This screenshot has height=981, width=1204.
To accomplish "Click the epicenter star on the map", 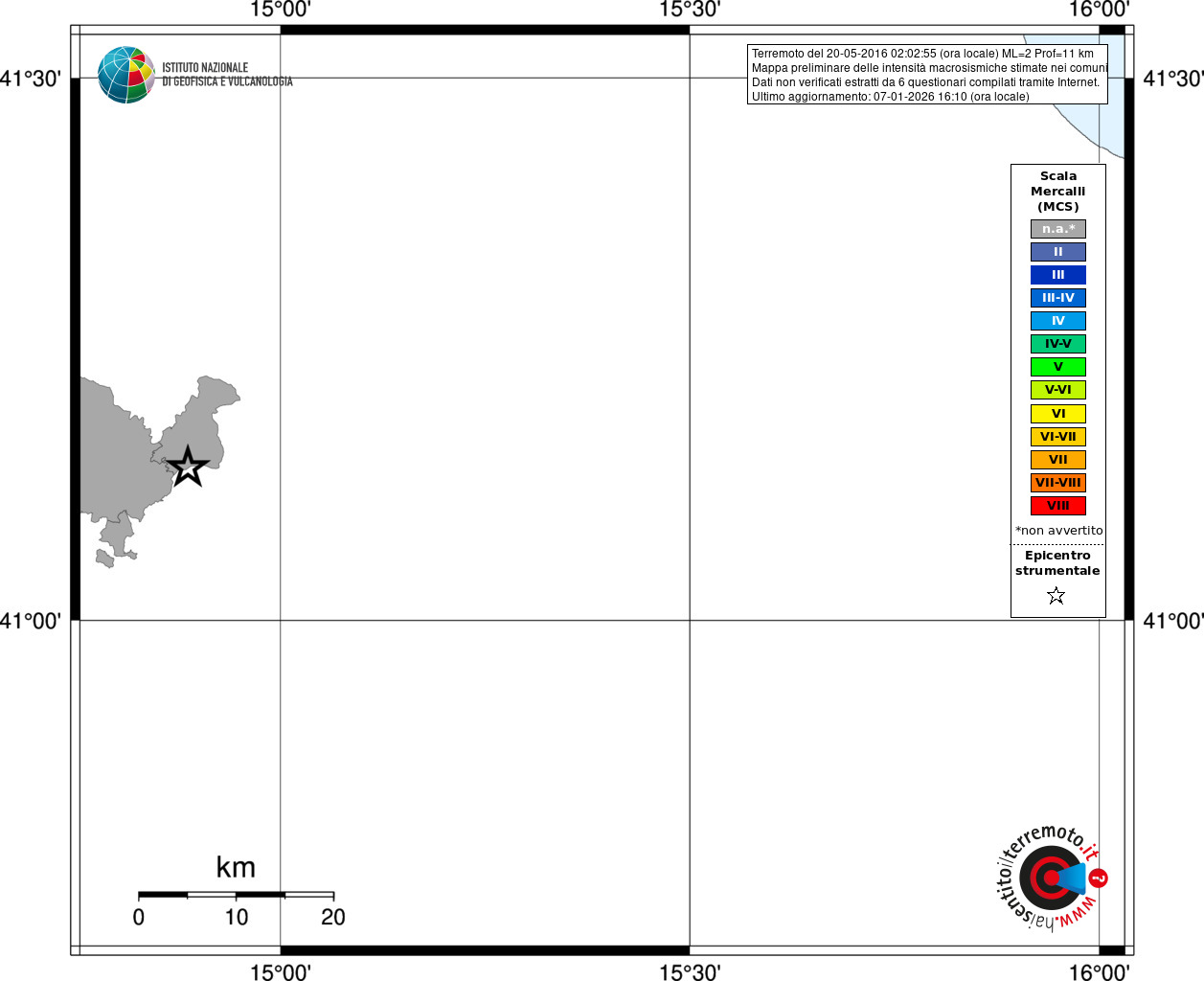I will coord(188,467).
